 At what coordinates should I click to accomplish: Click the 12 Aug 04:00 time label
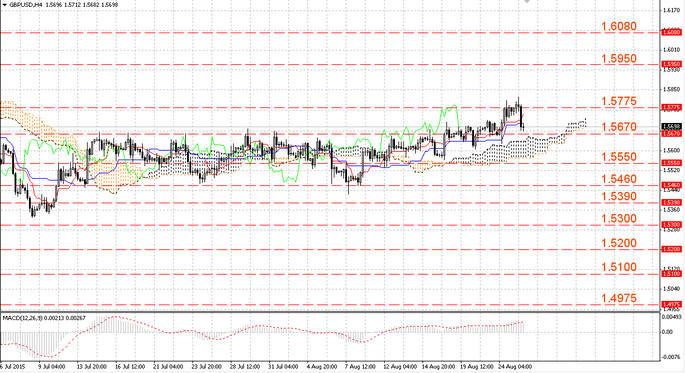(400, 366)
